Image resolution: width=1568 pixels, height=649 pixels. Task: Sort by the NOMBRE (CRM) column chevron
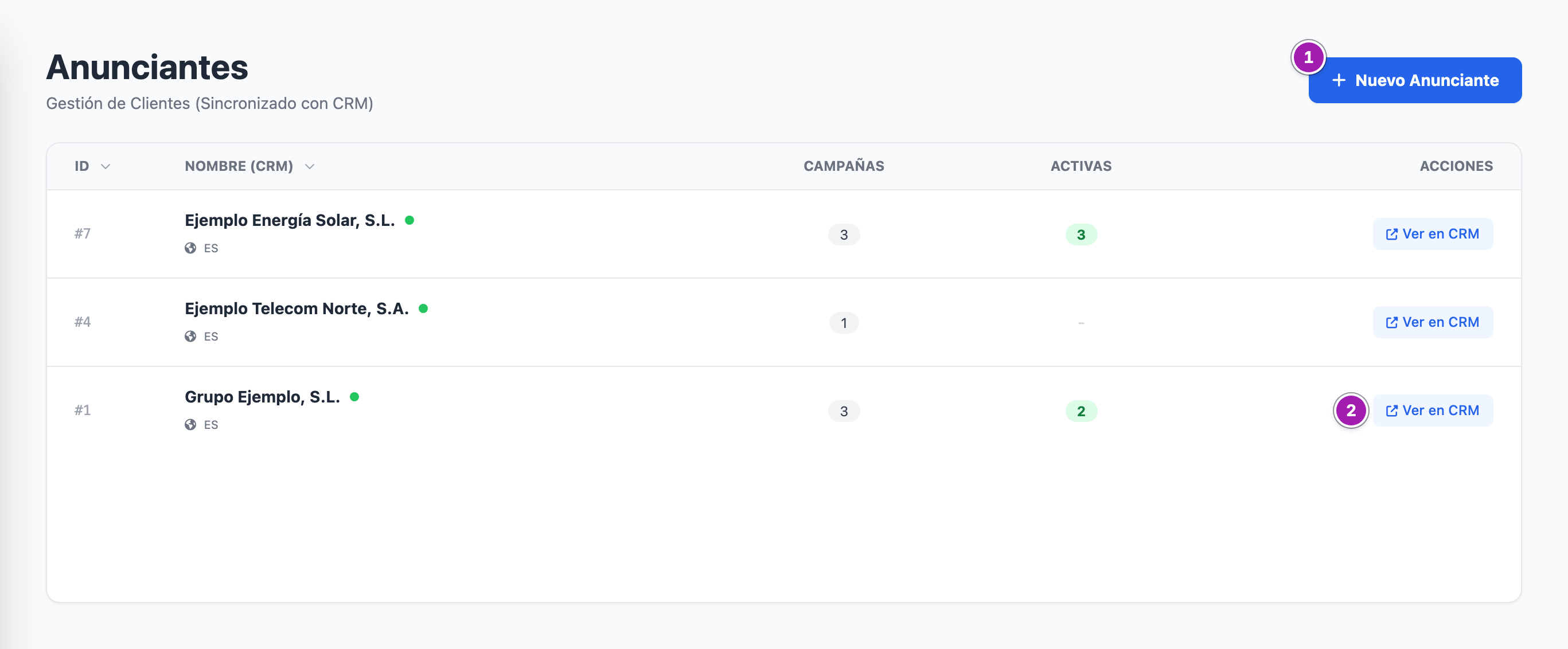(309, 166)
